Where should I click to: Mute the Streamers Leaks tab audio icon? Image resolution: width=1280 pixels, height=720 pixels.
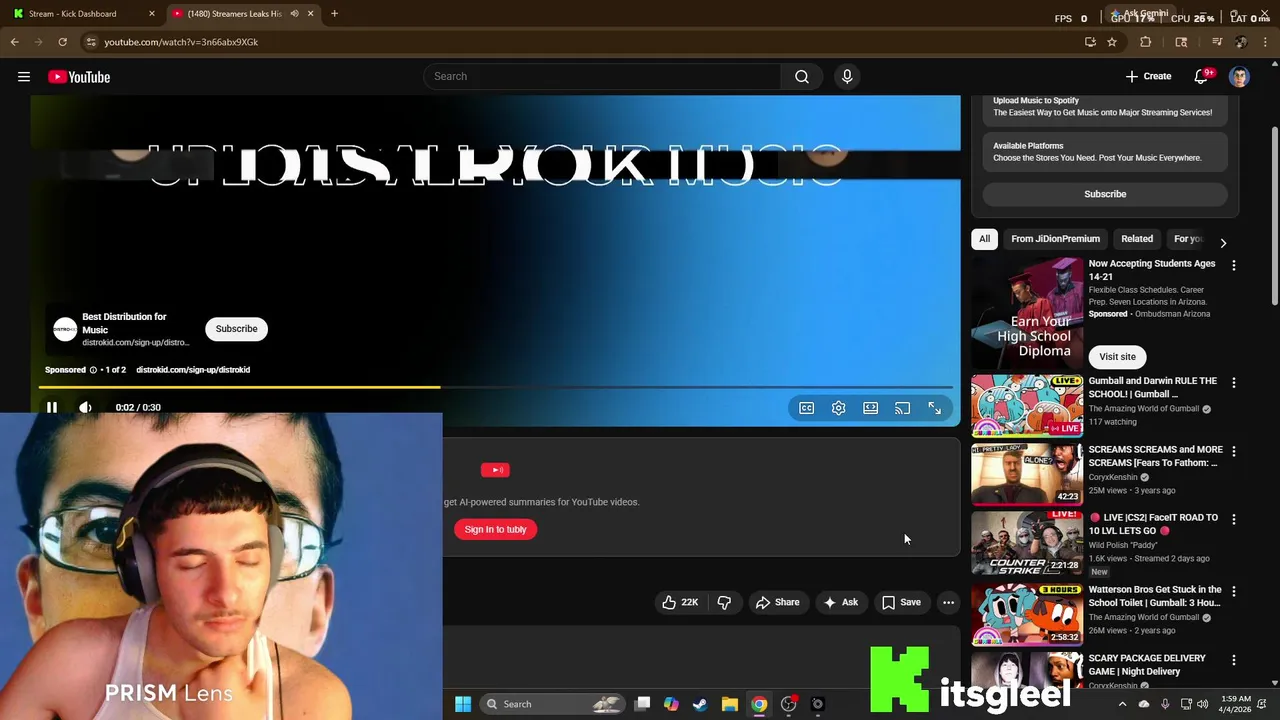[x=294, y=14]
